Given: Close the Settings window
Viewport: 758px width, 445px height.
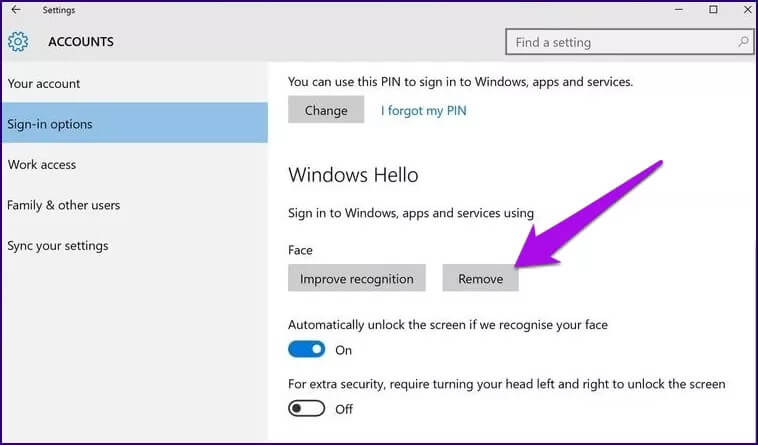Looking at the screenshot, I should point(747,10).
